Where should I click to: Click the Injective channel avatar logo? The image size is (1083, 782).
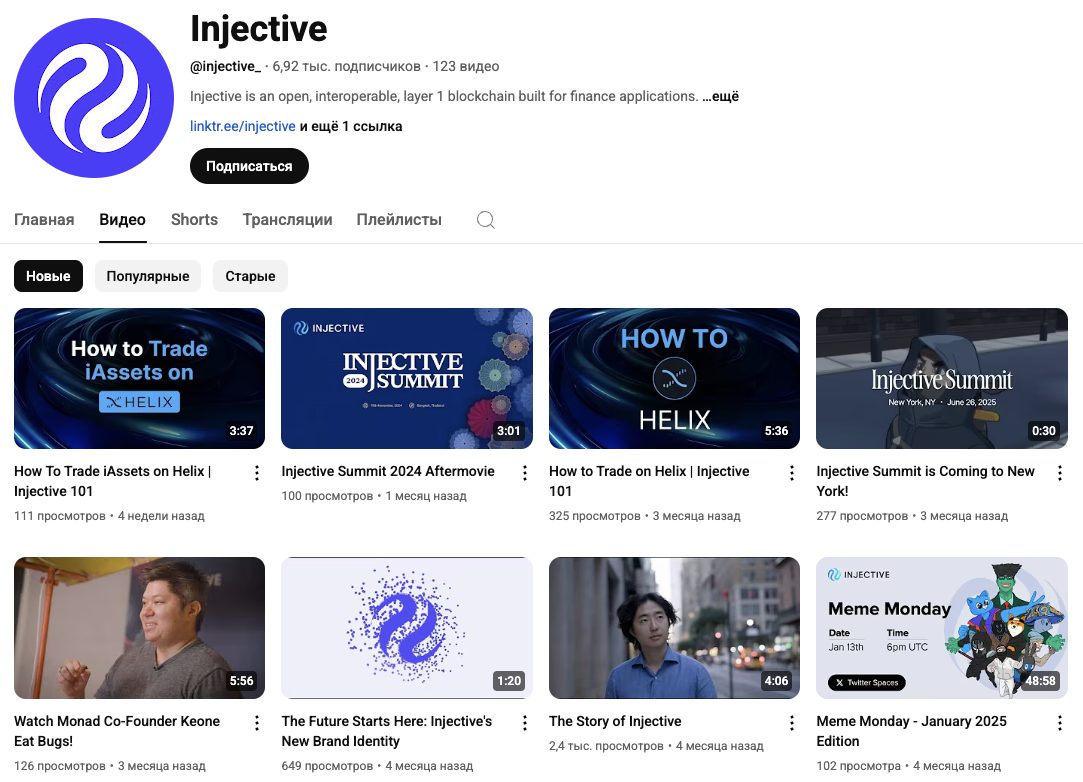coord(94,98)
